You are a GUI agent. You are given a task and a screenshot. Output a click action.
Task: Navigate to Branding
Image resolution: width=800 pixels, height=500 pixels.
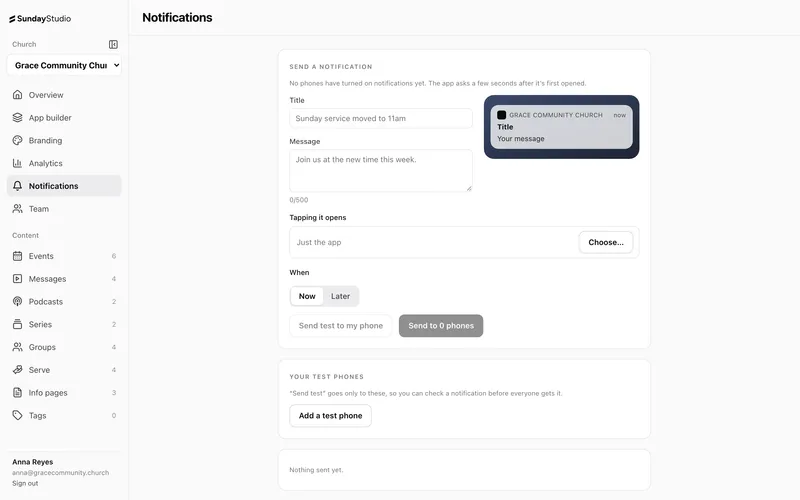[64, 140]
